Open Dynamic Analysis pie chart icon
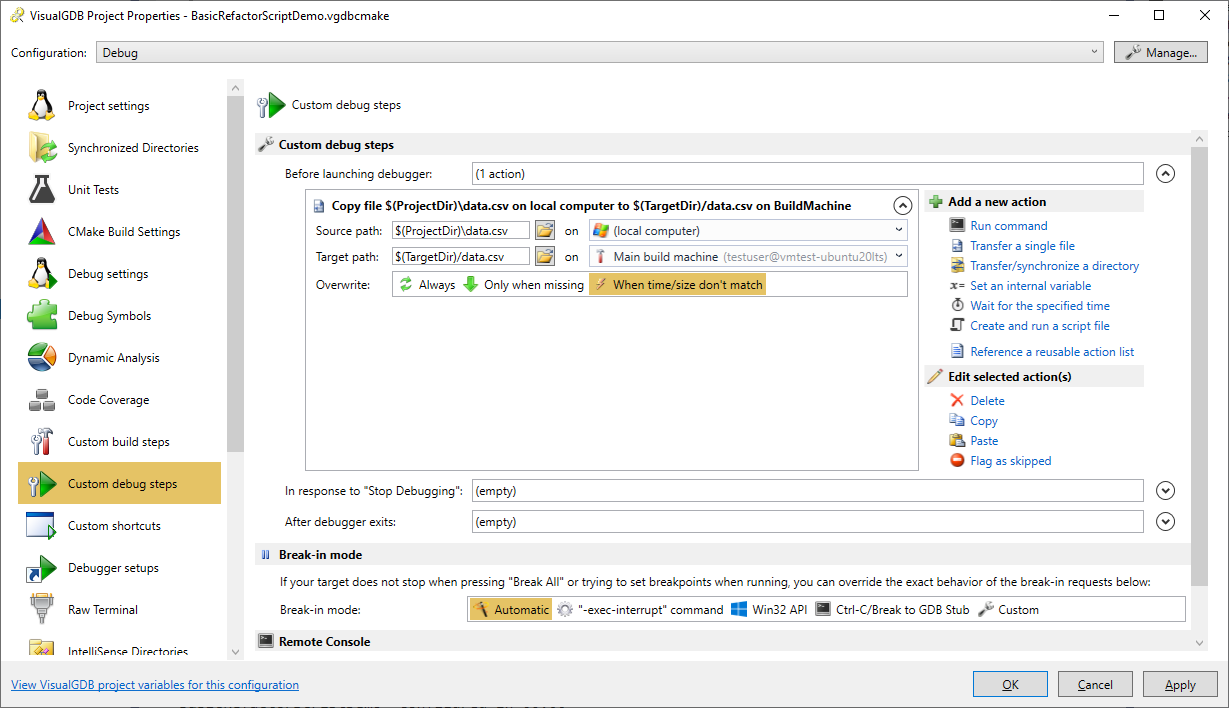Image resolution: width=1229 pixels, height=708 pixels. [42, 357]
